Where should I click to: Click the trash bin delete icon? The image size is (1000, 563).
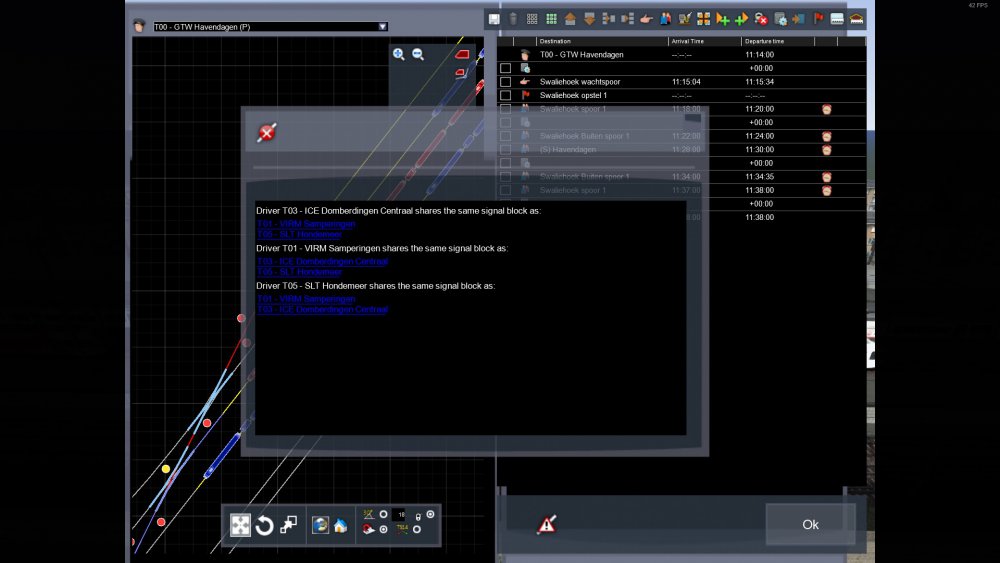coord(513,18)
